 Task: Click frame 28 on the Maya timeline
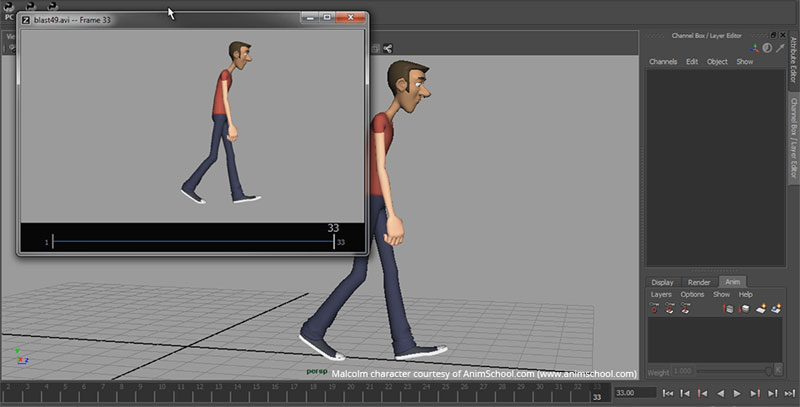(x=502, y=393)
